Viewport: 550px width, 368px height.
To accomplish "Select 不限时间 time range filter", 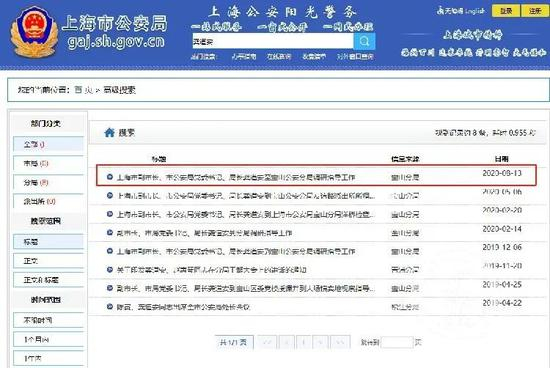I will tap(49, 320).
